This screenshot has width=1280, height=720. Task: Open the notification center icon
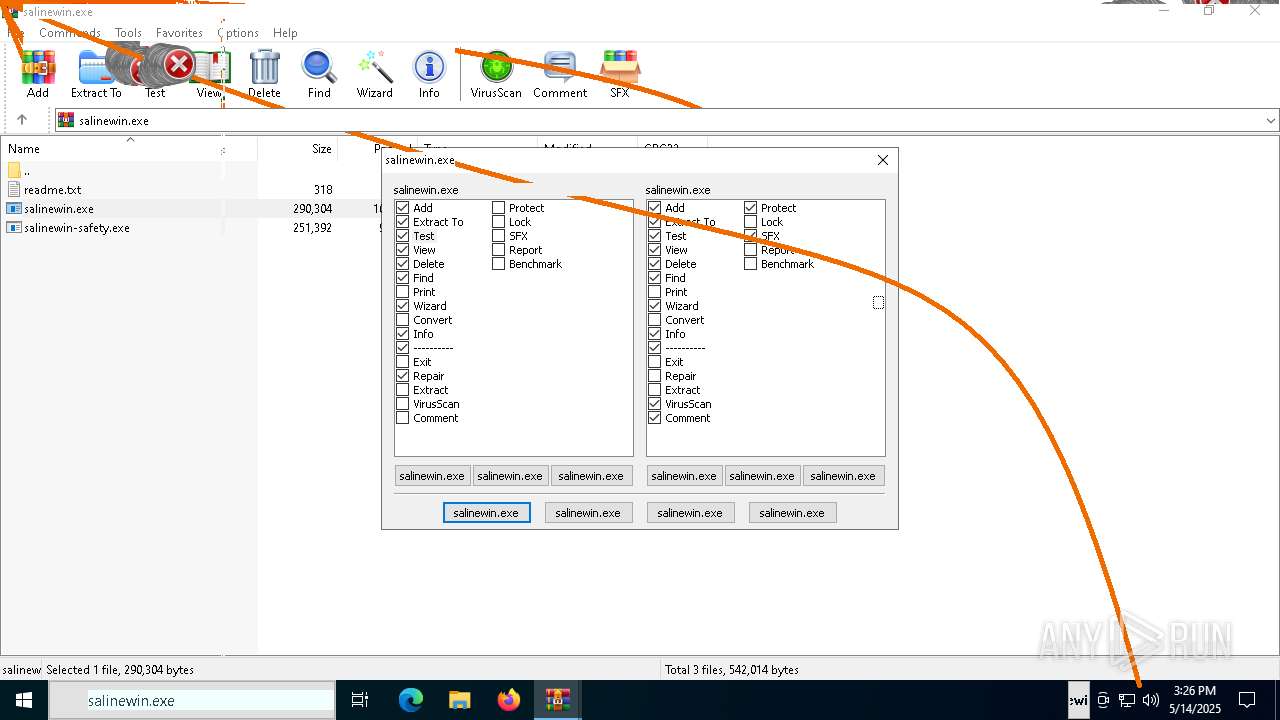coord(1247,700)
